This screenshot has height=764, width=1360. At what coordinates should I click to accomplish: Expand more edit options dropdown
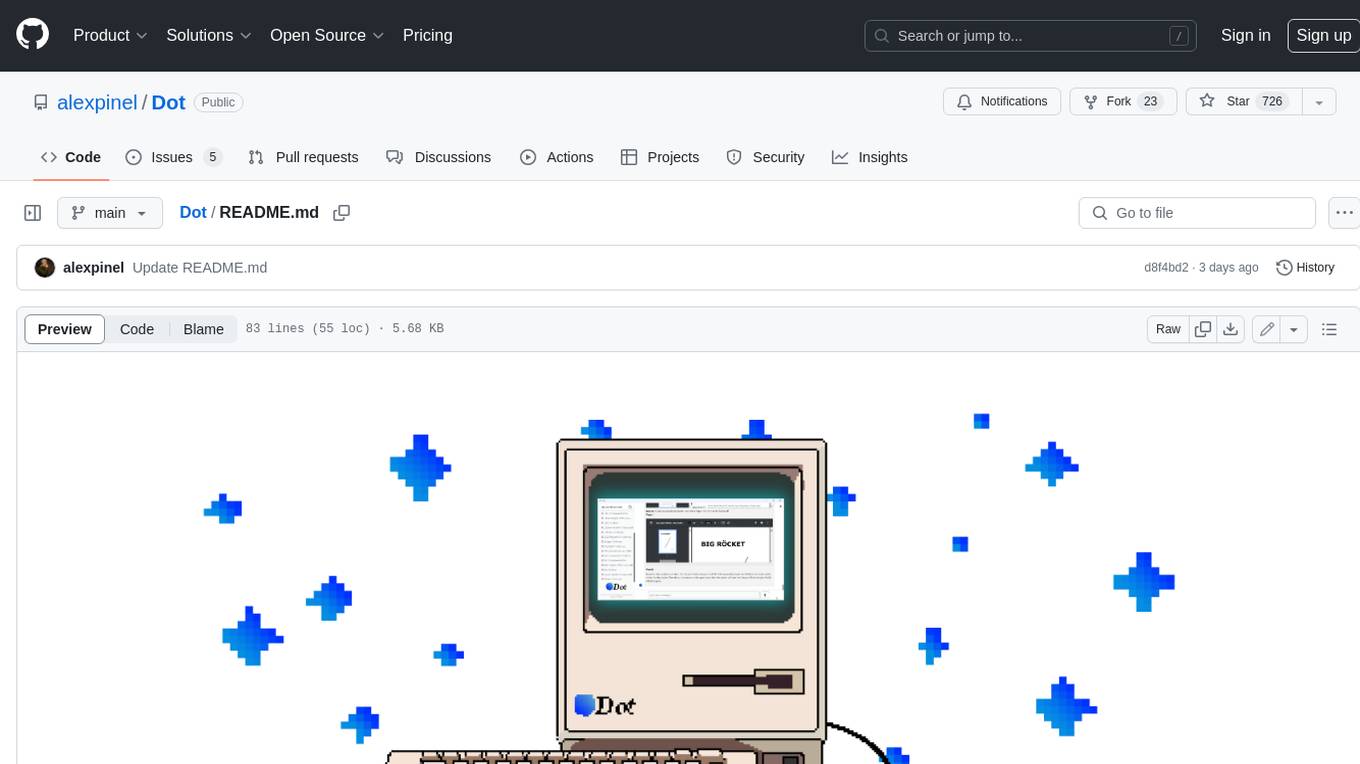[x=1294, y=329]
